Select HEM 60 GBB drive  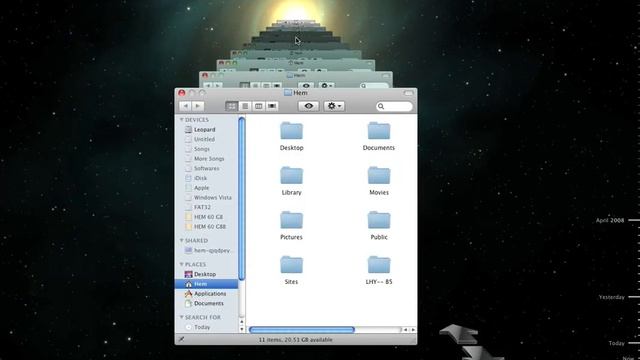coord(206,227)
